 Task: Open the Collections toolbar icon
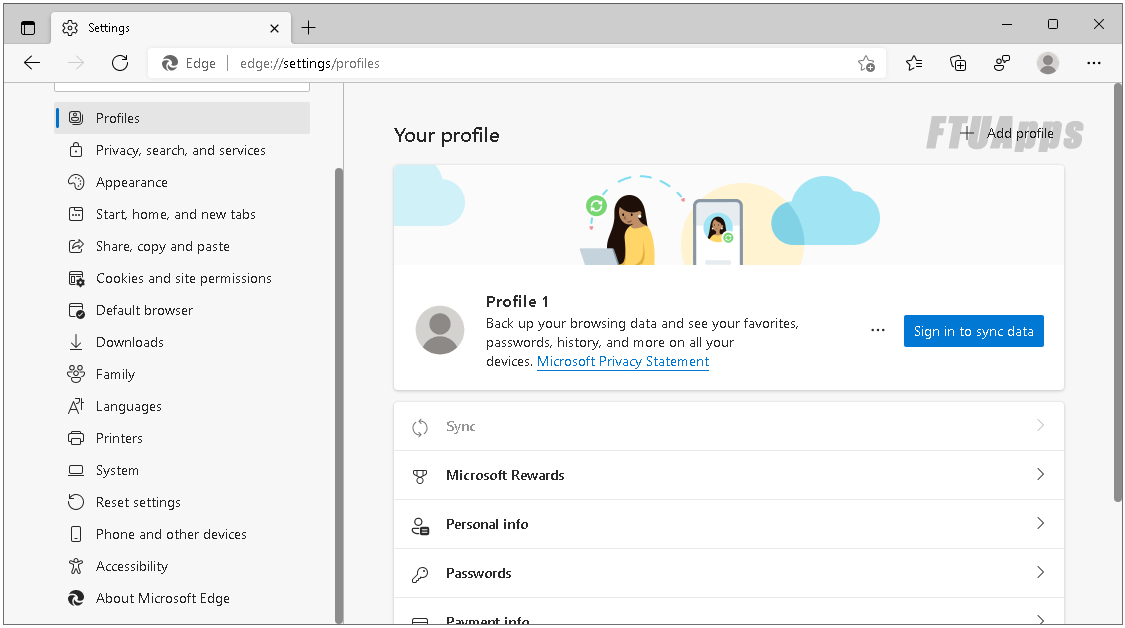click(958, 63)
